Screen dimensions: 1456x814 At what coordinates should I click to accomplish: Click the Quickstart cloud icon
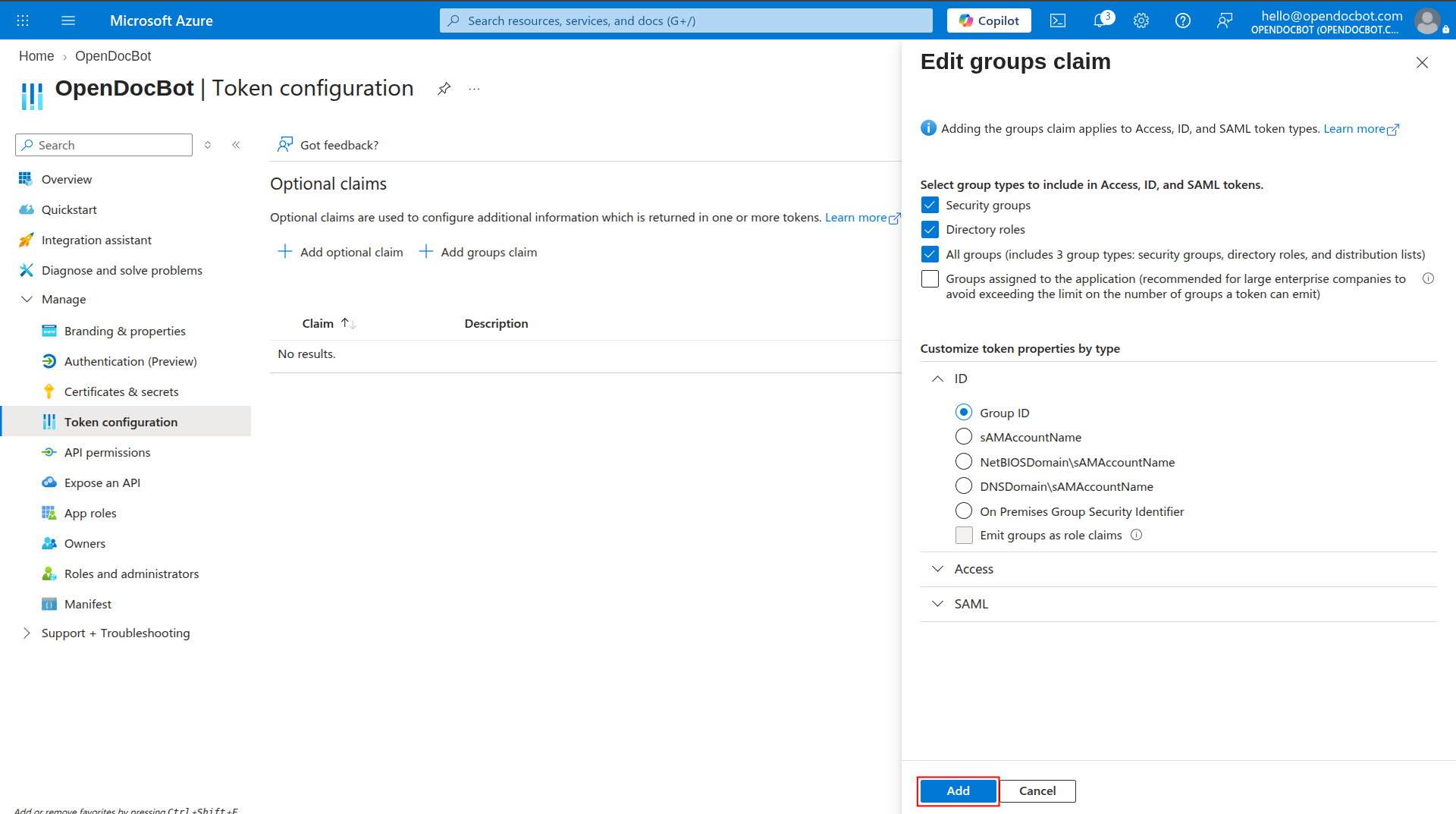(26, 209)
